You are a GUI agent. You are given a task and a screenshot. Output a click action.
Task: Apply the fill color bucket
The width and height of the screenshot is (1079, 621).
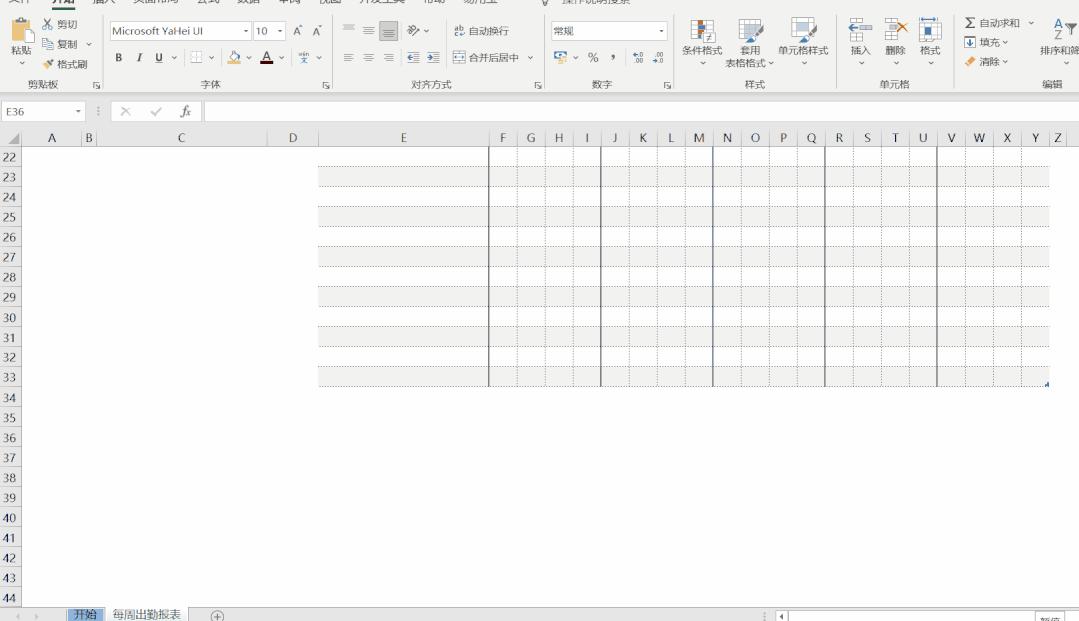pos(234,58)
